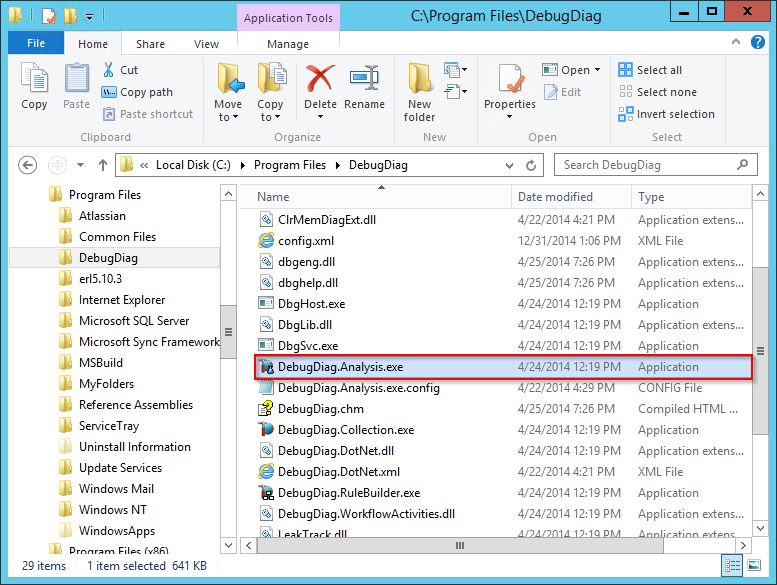Click Application Tools contextual tab header
Image resolution: width=777 pixels, height=585 pixels.
288,18
